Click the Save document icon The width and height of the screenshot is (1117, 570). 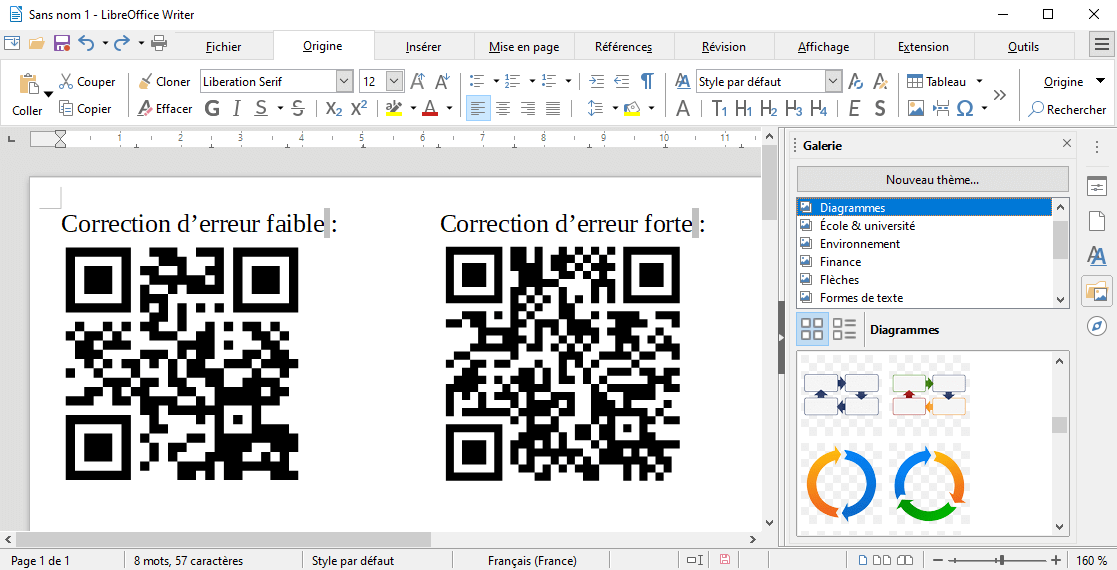[x=62, y=43]
